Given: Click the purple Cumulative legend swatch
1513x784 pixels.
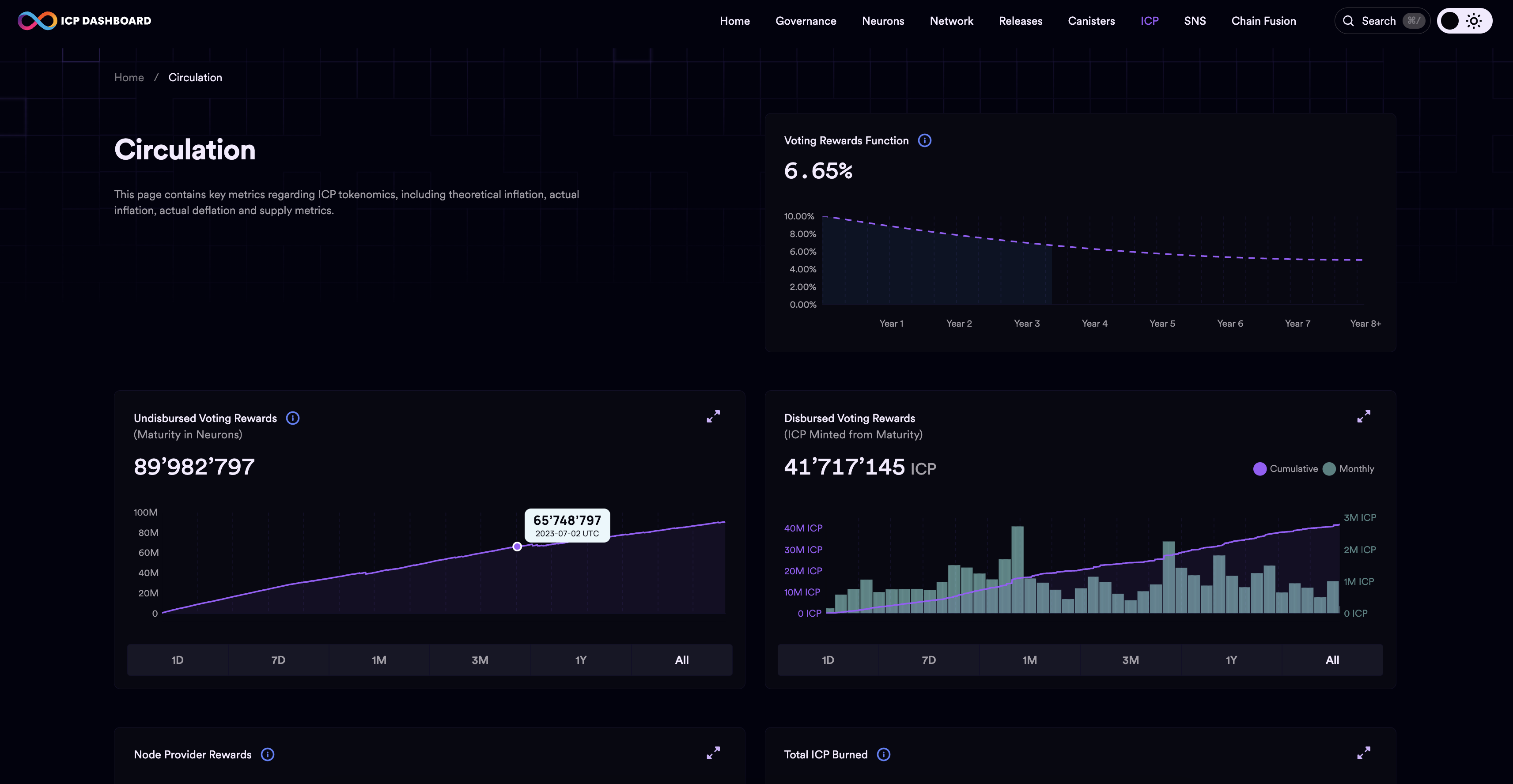Looking at the screenshot, I should coord(1260,469).
